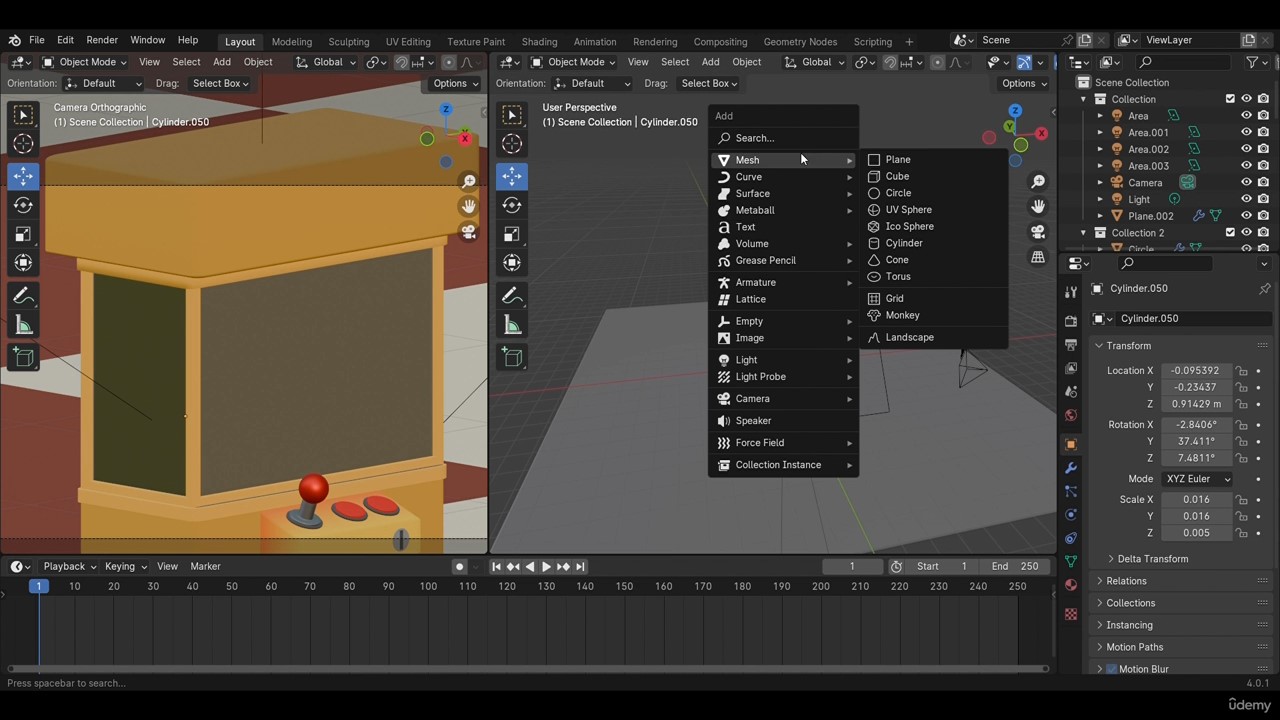Open Force Field submenu
This screenshot has width=1280, height=720.
[784, 443]
